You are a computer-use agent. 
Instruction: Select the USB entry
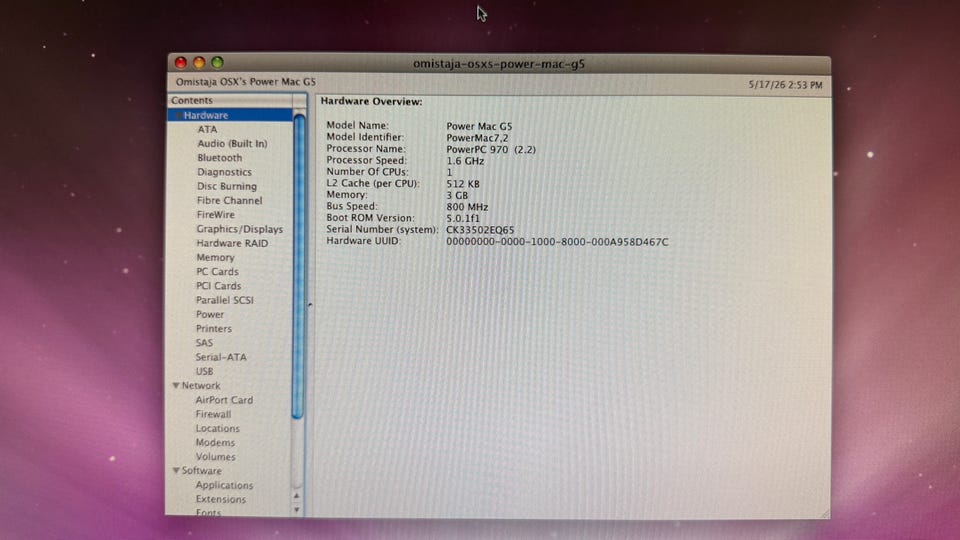click(x=204, y=371)
